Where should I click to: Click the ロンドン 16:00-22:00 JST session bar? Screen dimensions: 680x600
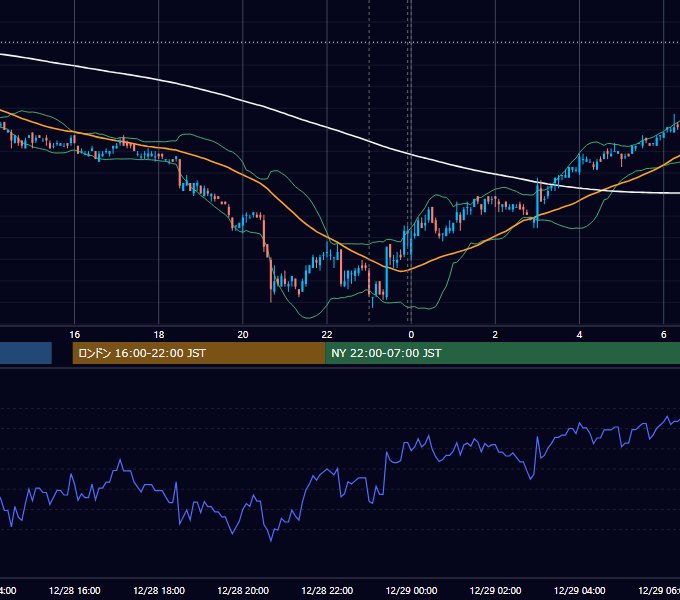(x=199, y=353)
